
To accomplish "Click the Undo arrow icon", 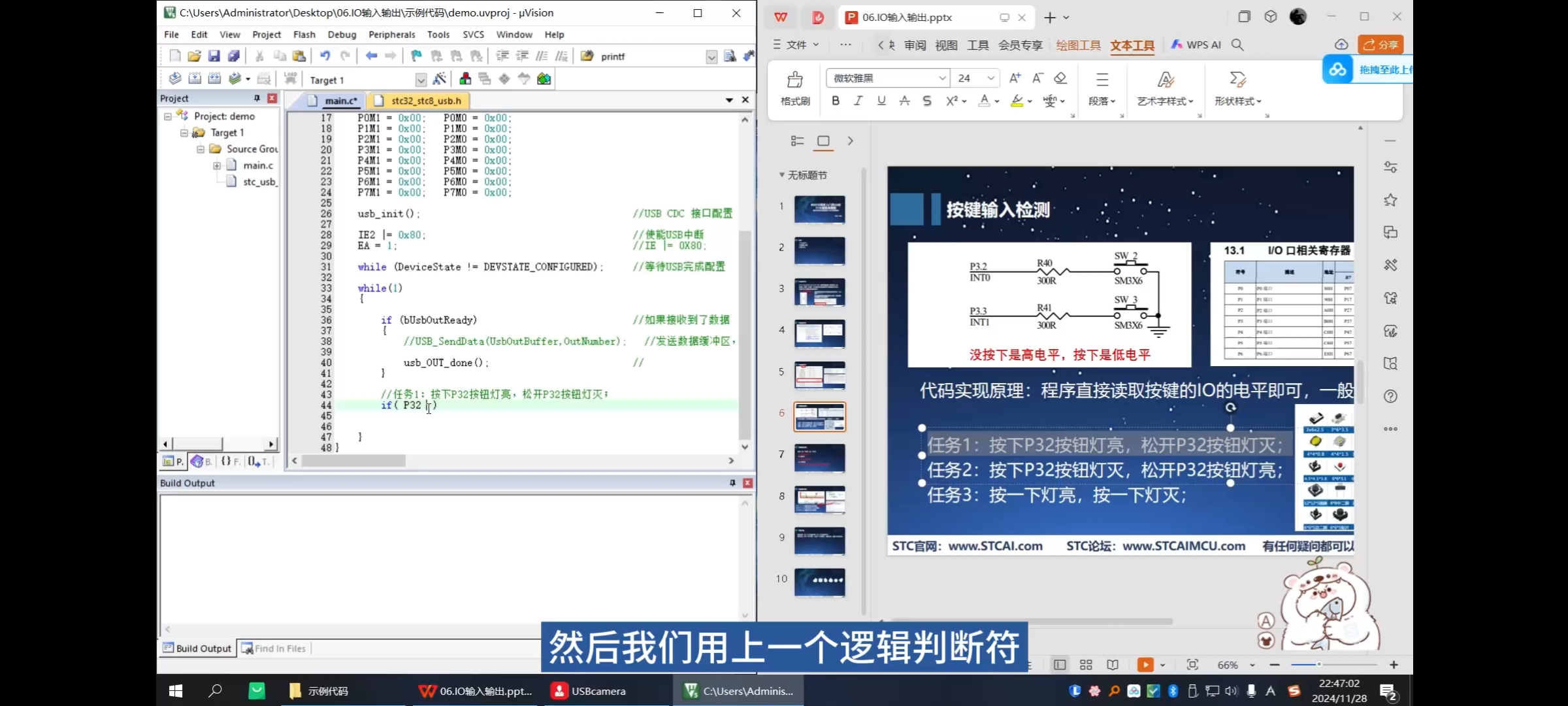I will point(325,56).
